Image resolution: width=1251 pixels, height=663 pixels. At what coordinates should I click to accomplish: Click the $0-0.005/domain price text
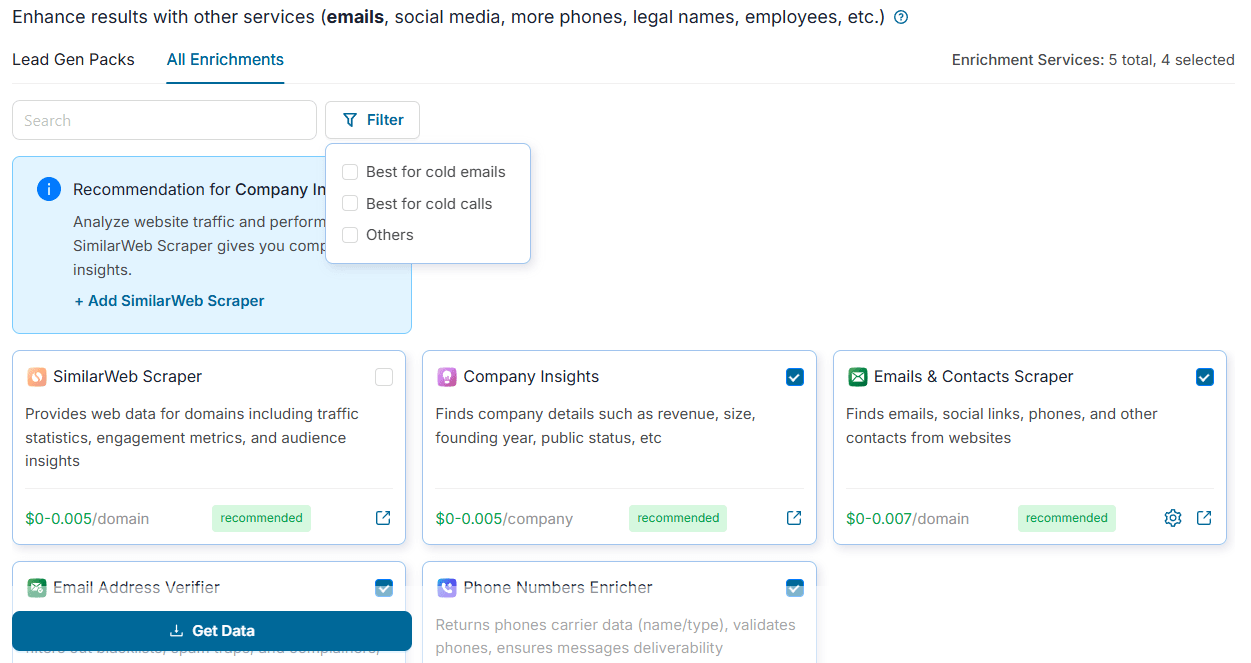tap(87, 519)
